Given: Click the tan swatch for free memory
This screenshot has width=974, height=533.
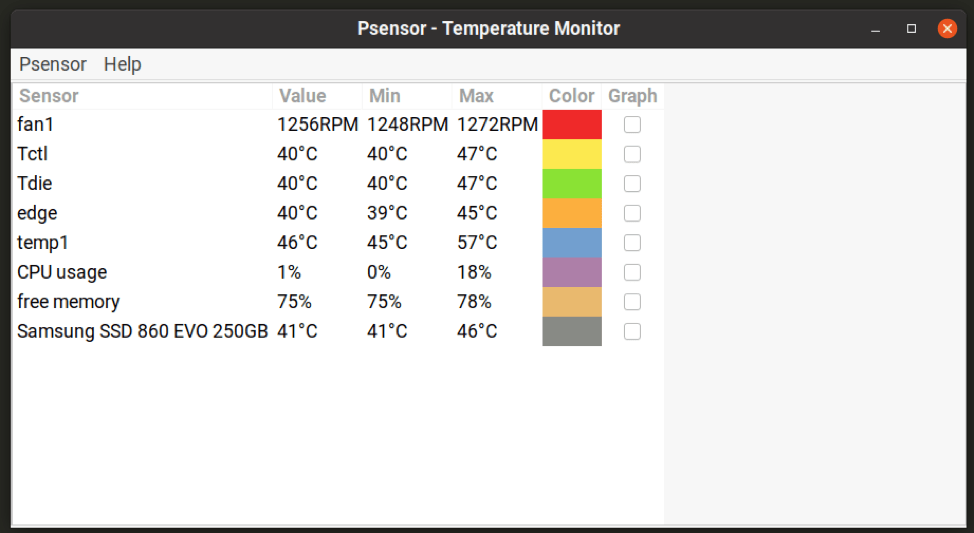Looking at the screenshot, I should [572, 301].
